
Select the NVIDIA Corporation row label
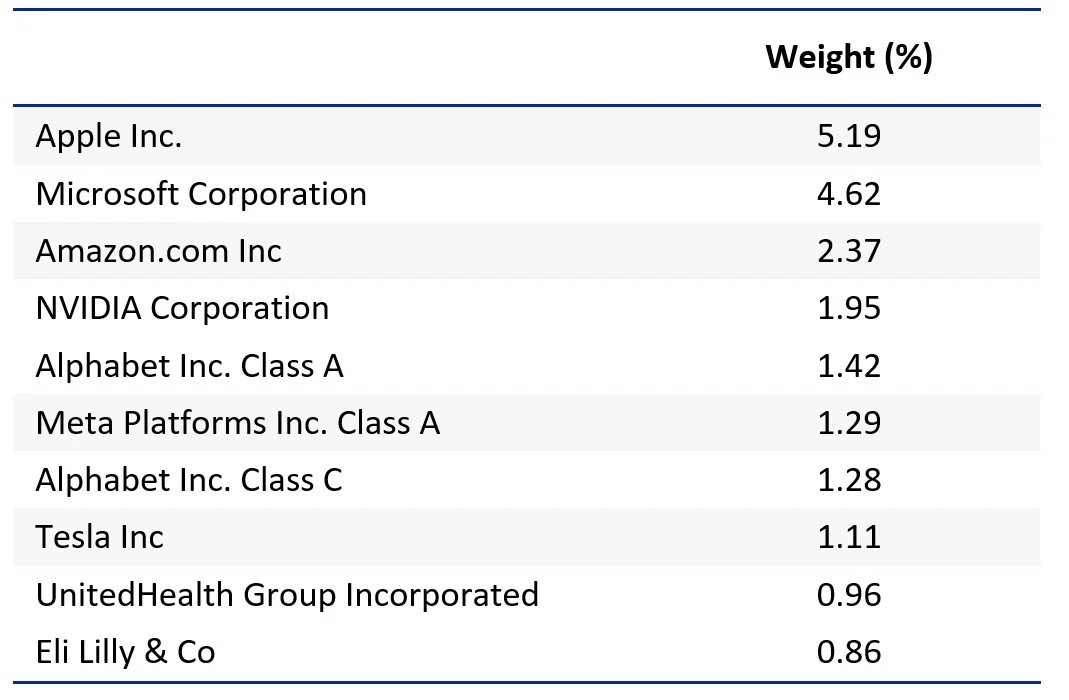coord(182,308)
